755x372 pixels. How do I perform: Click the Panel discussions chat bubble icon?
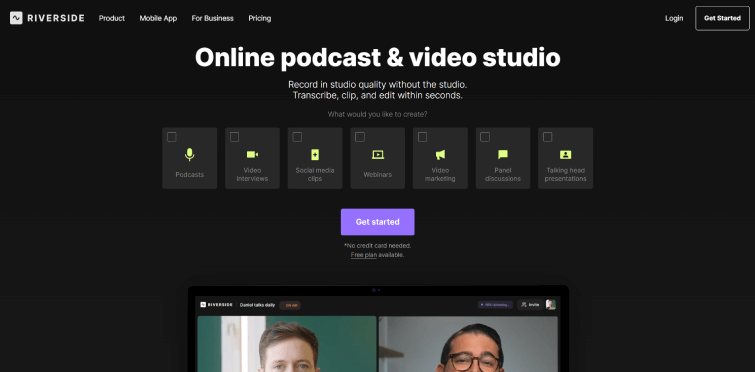click(x=503, y=154)
